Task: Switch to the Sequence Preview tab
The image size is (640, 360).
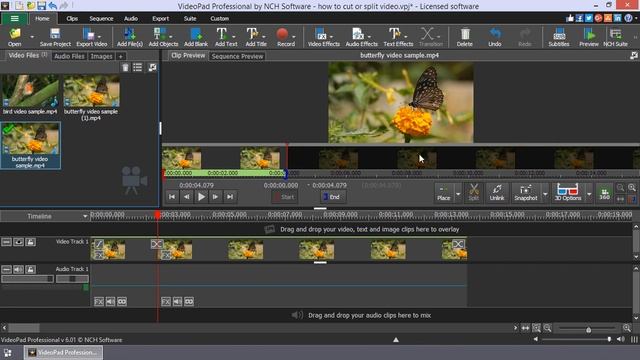Action: [238, 56]
